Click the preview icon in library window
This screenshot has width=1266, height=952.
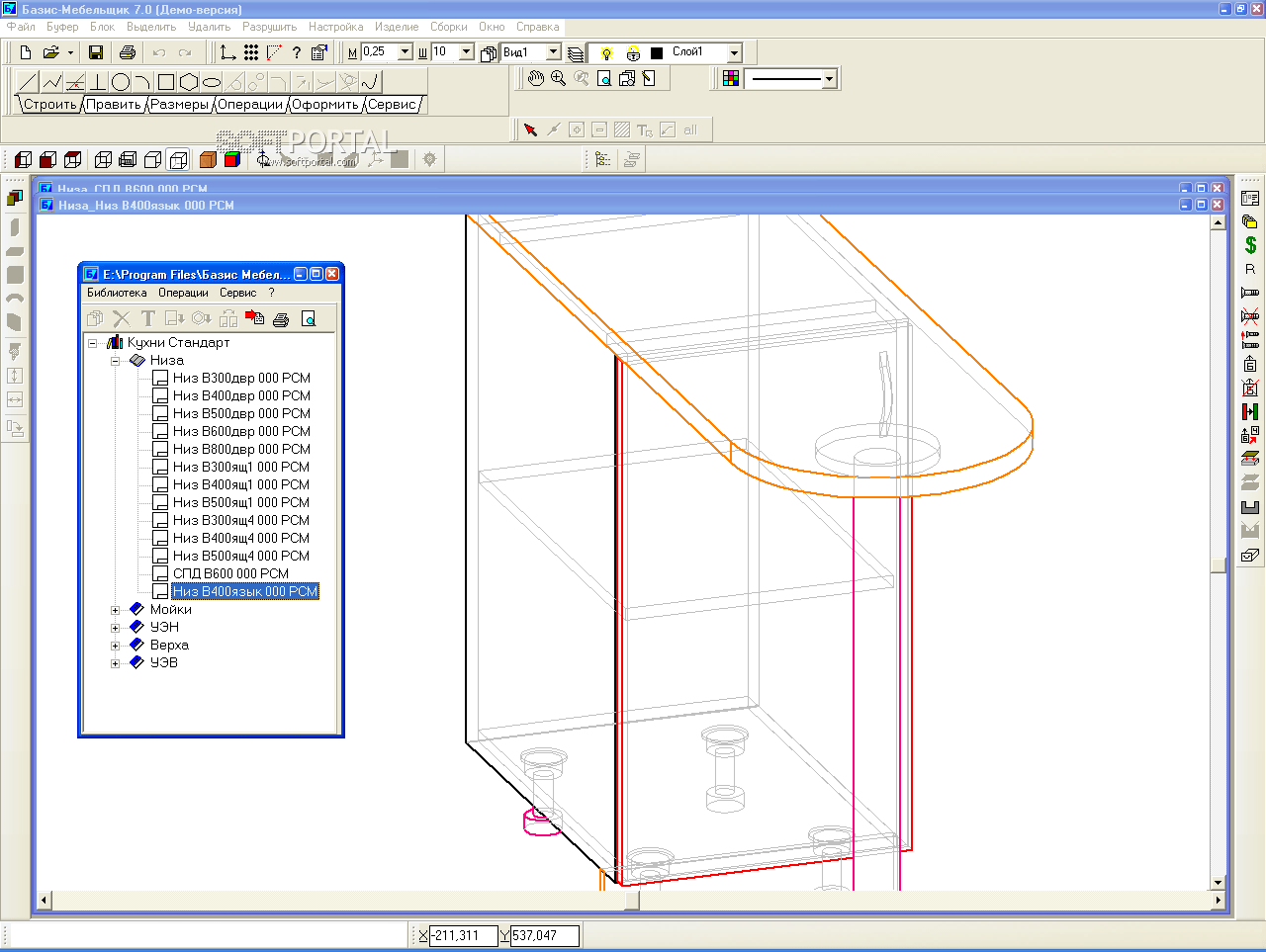tap(309, 318)
